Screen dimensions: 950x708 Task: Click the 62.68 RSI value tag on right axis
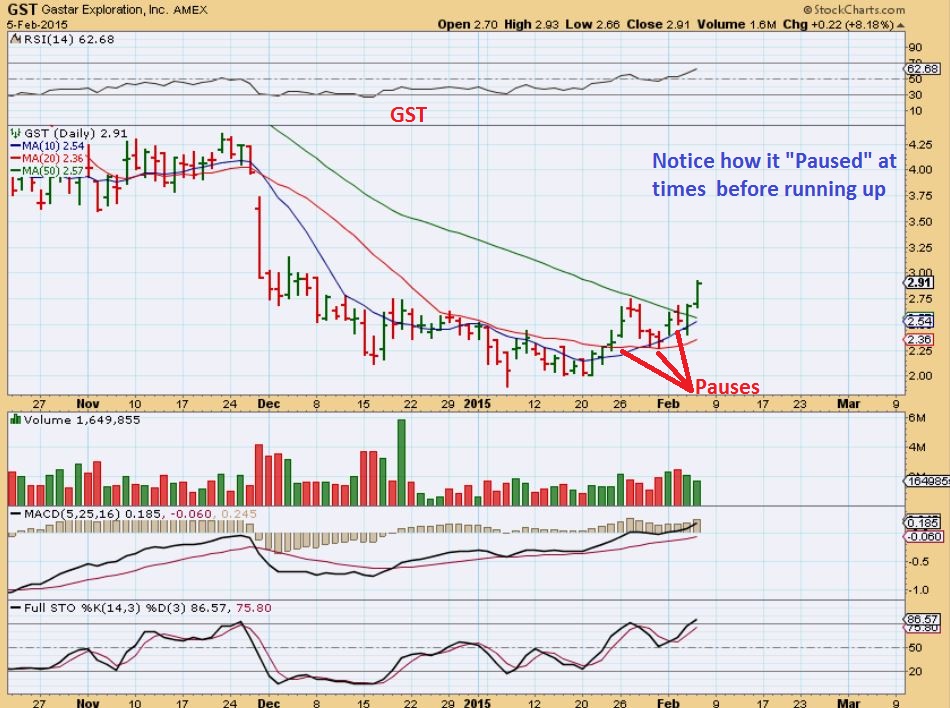pyautogui.click(x=923, y=68)
